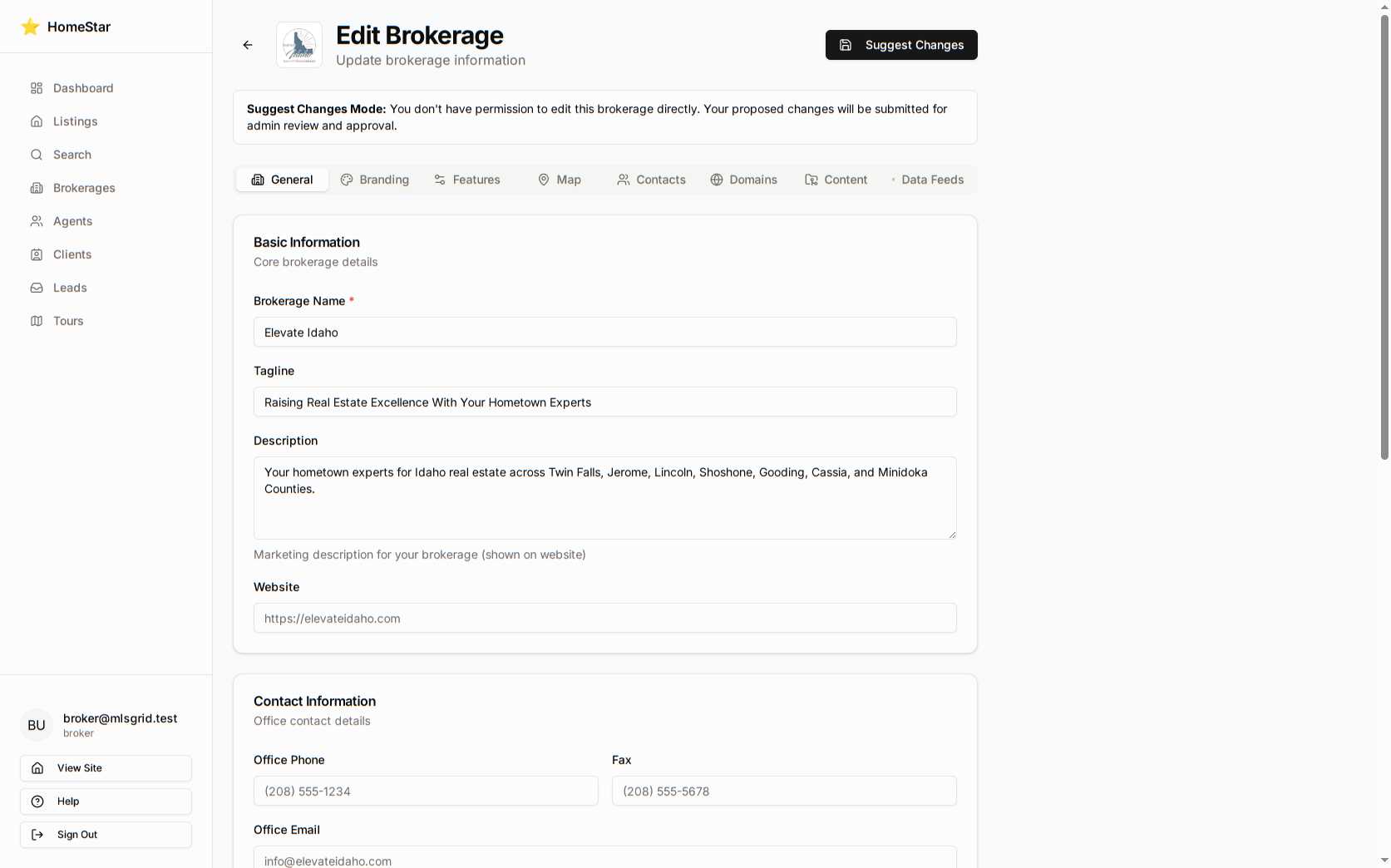Click the back arrow icon
Image resolution: width=1391 pixels, height=868 pixels.
tap(248, 45)
